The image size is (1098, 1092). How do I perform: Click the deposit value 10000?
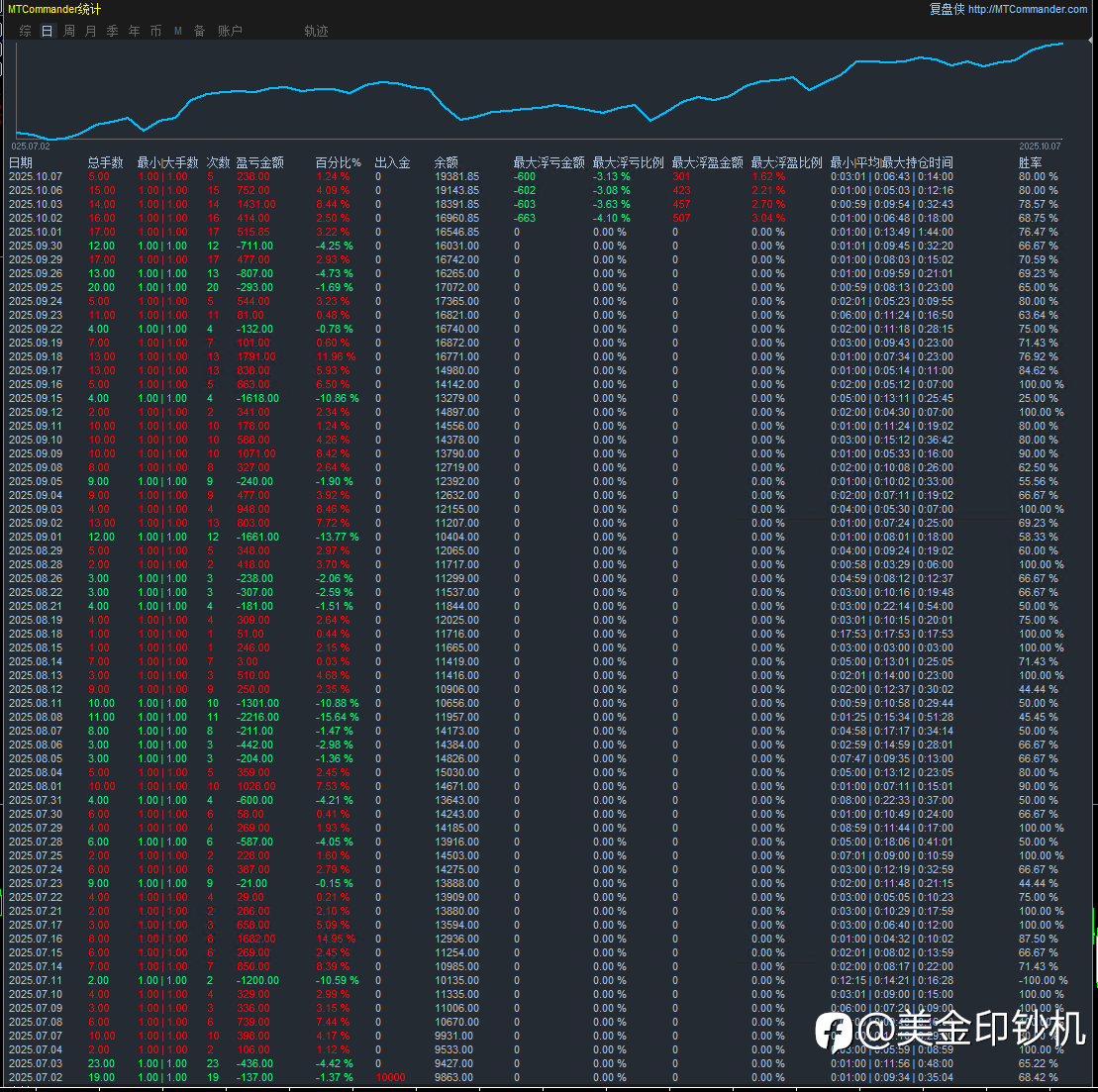pos(391,1077)
